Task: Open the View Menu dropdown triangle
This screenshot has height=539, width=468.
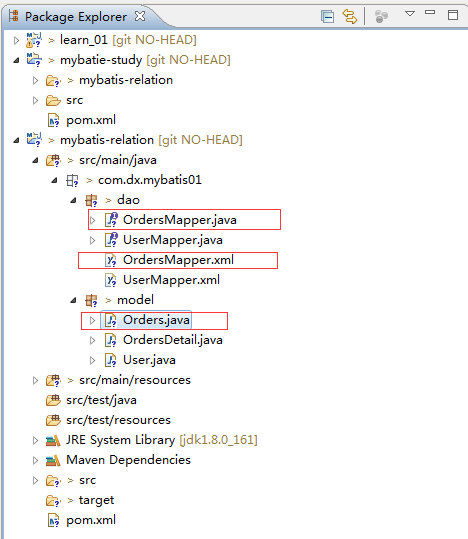Action: coord(410,14)
